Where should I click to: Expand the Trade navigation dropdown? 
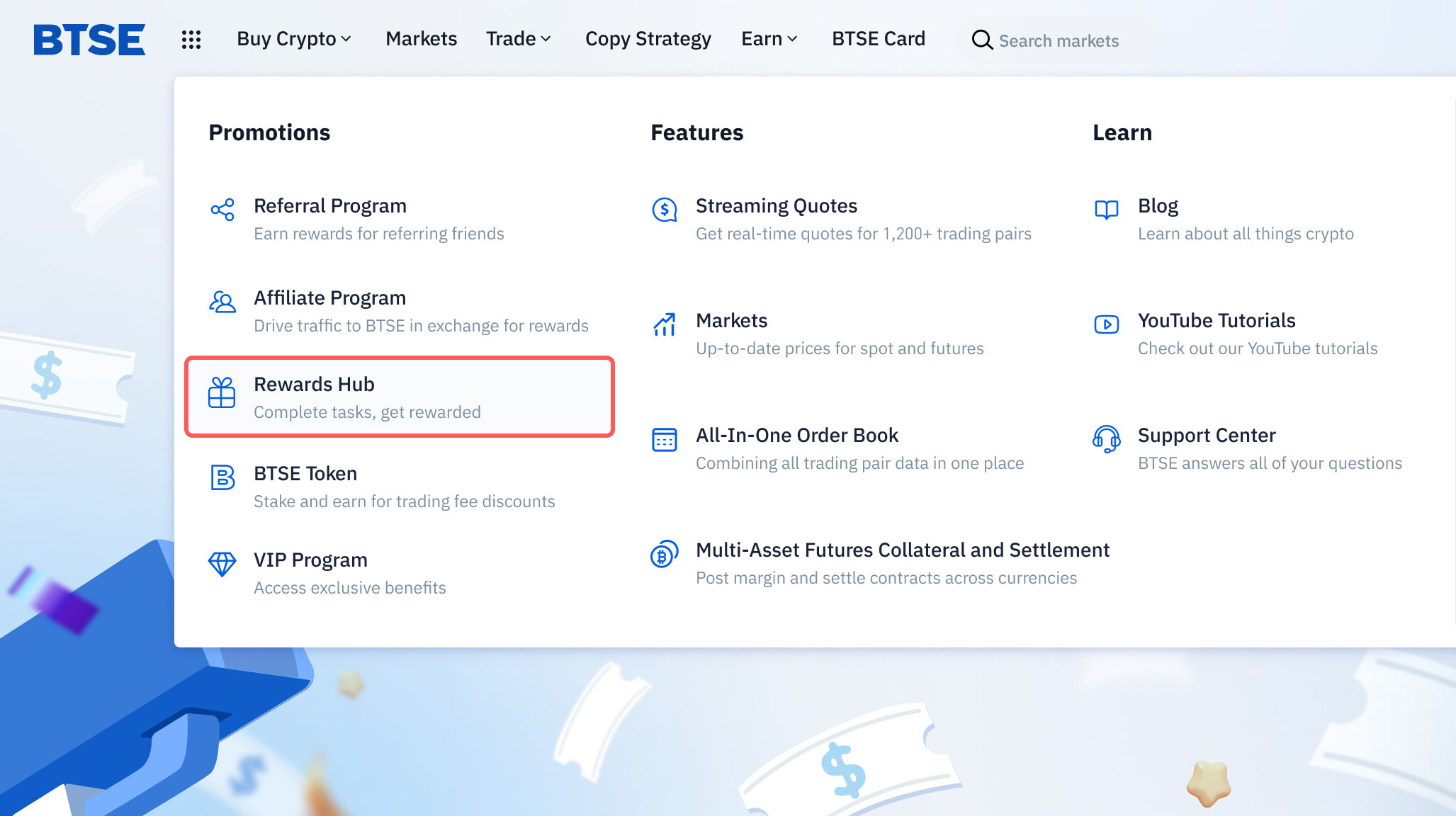click(x=520, y=38)
